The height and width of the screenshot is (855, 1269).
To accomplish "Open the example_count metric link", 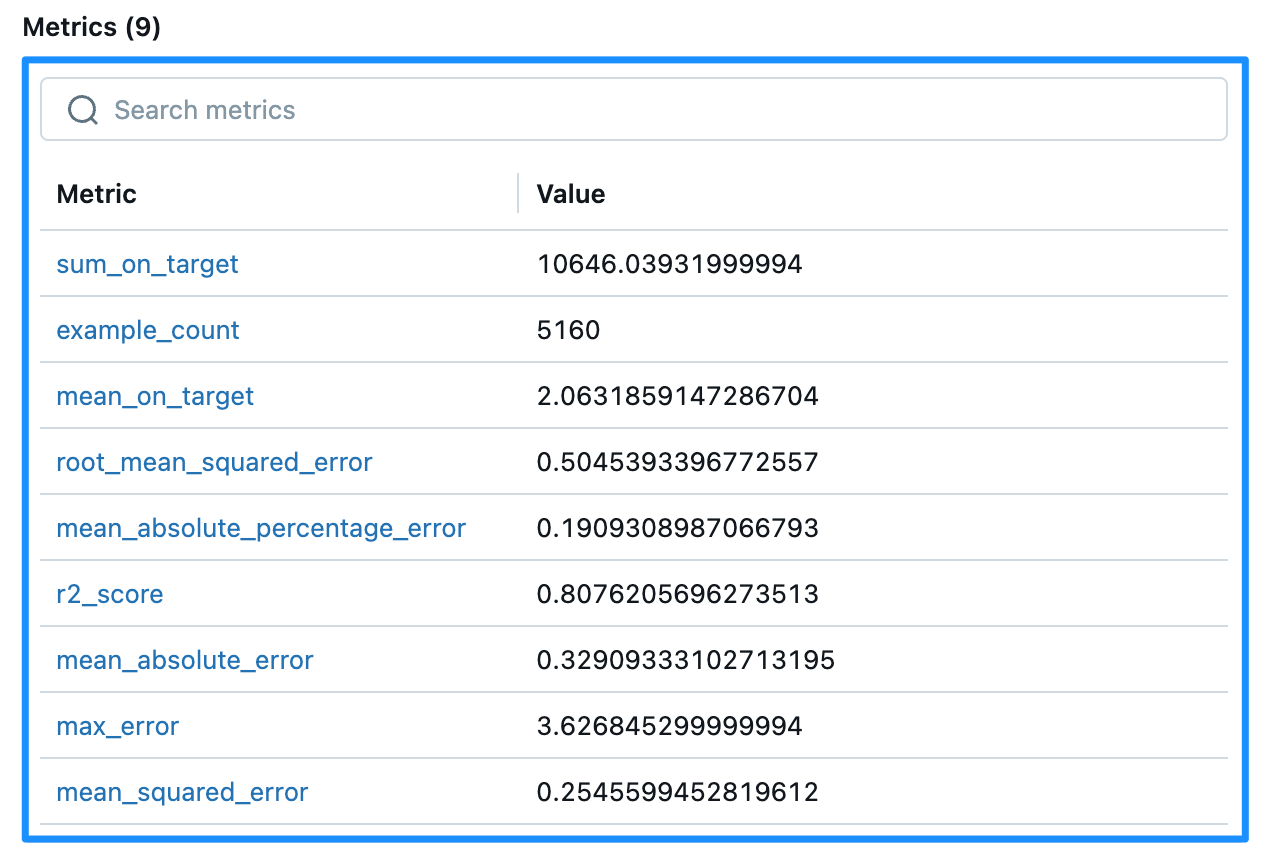I will (x=148, y=330).
